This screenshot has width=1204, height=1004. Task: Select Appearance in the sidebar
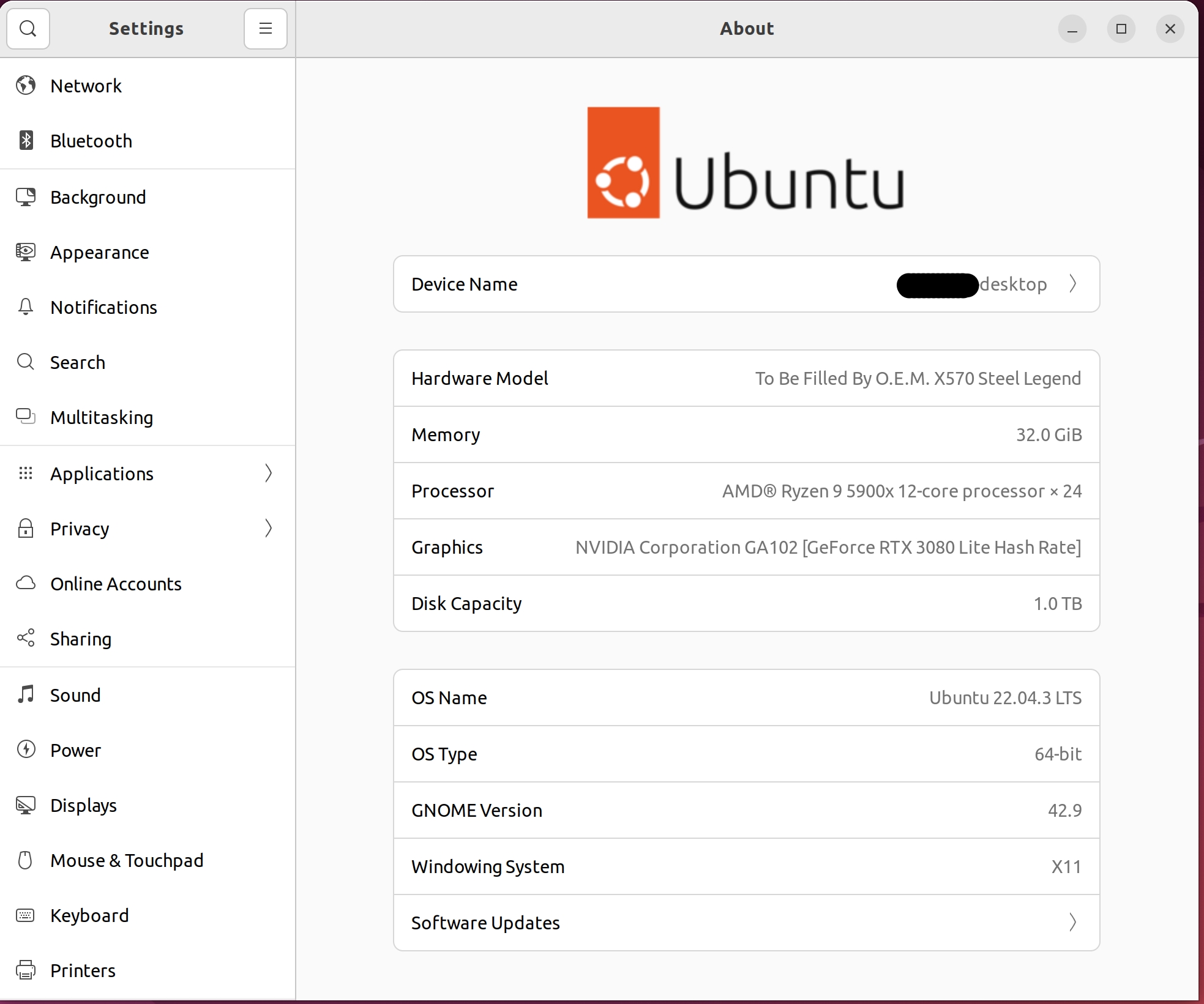point(148,252)
